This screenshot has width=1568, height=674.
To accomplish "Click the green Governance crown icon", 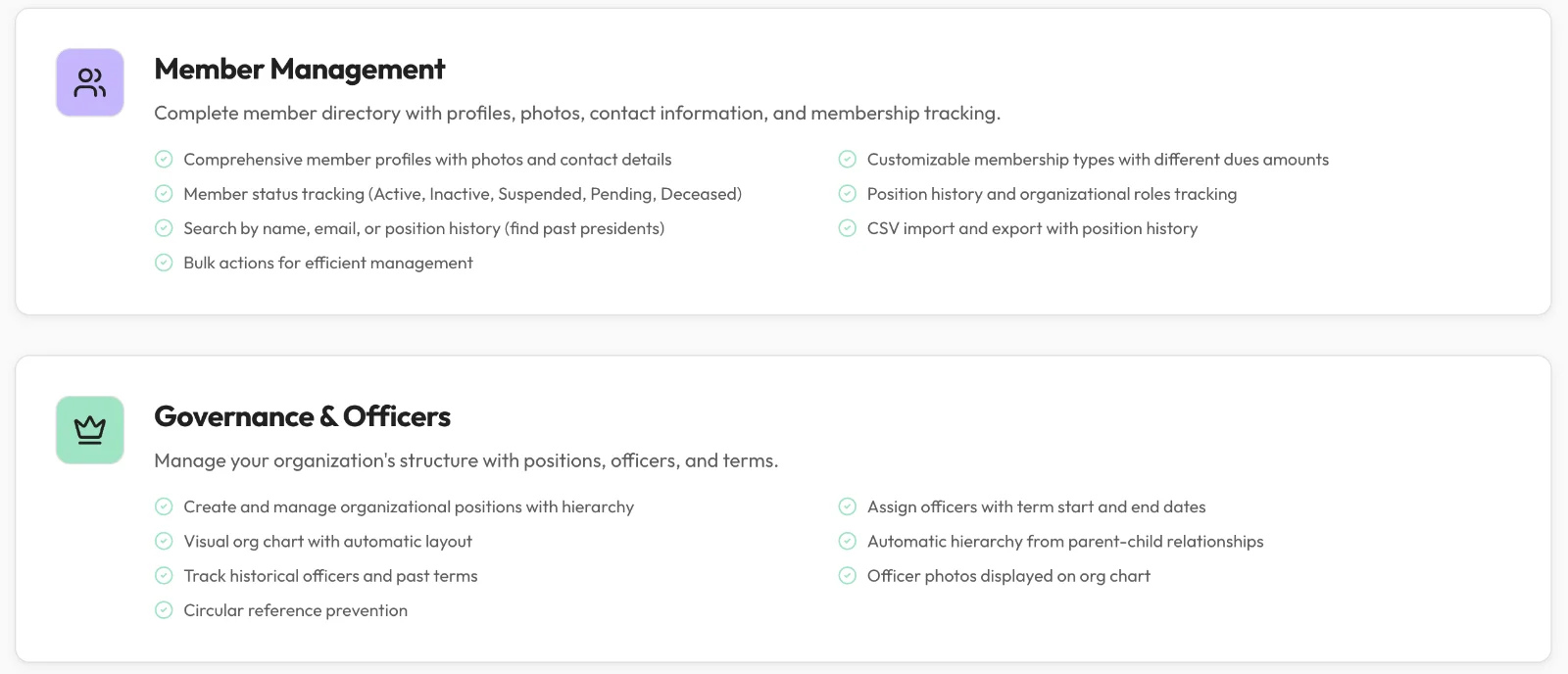I will 90,430.
